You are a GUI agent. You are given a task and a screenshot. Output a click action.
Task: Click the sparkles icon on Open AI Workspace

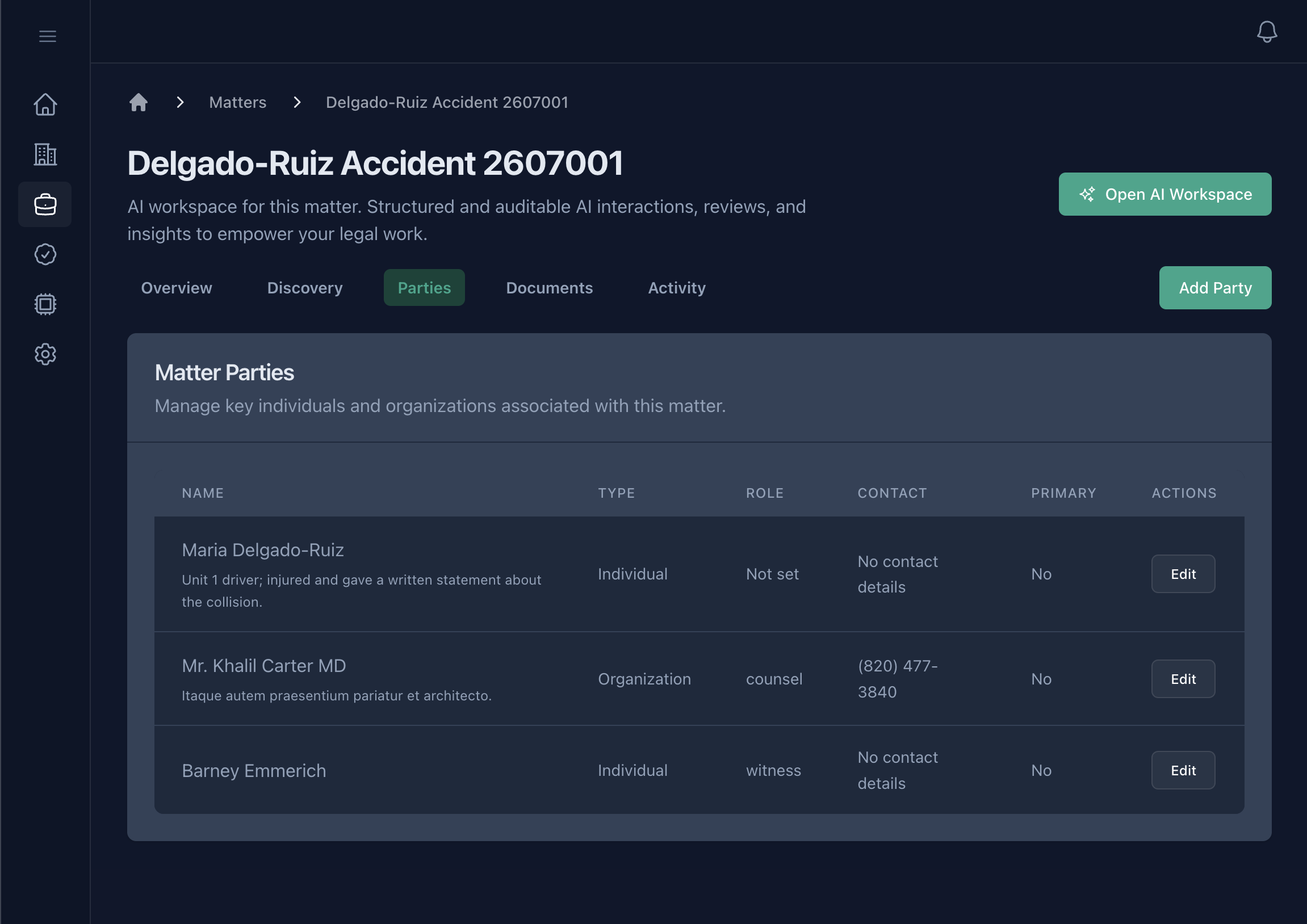[1087, 194]
